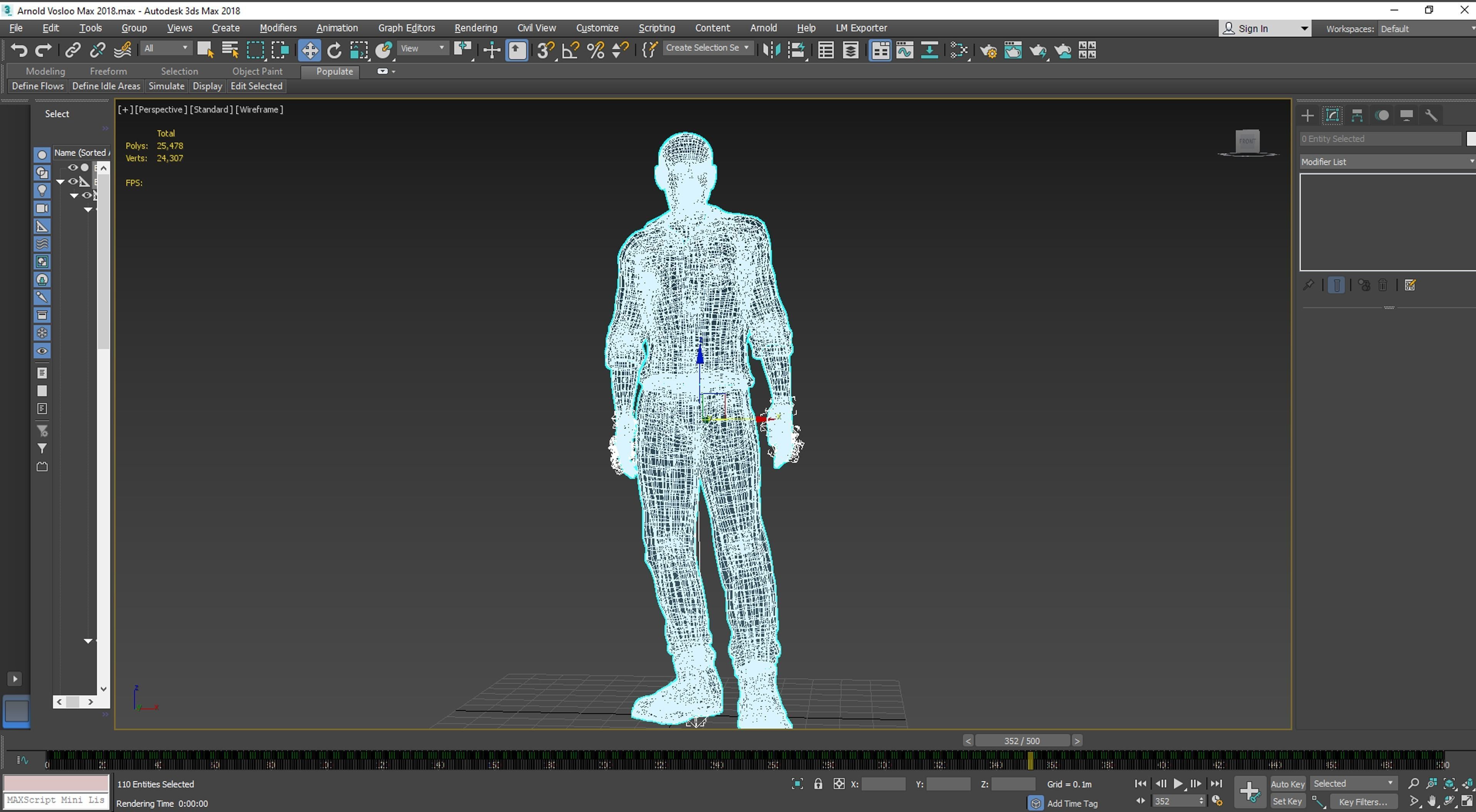
Task: Open the Display command panel tab
Action: [x=1407, y=116]
